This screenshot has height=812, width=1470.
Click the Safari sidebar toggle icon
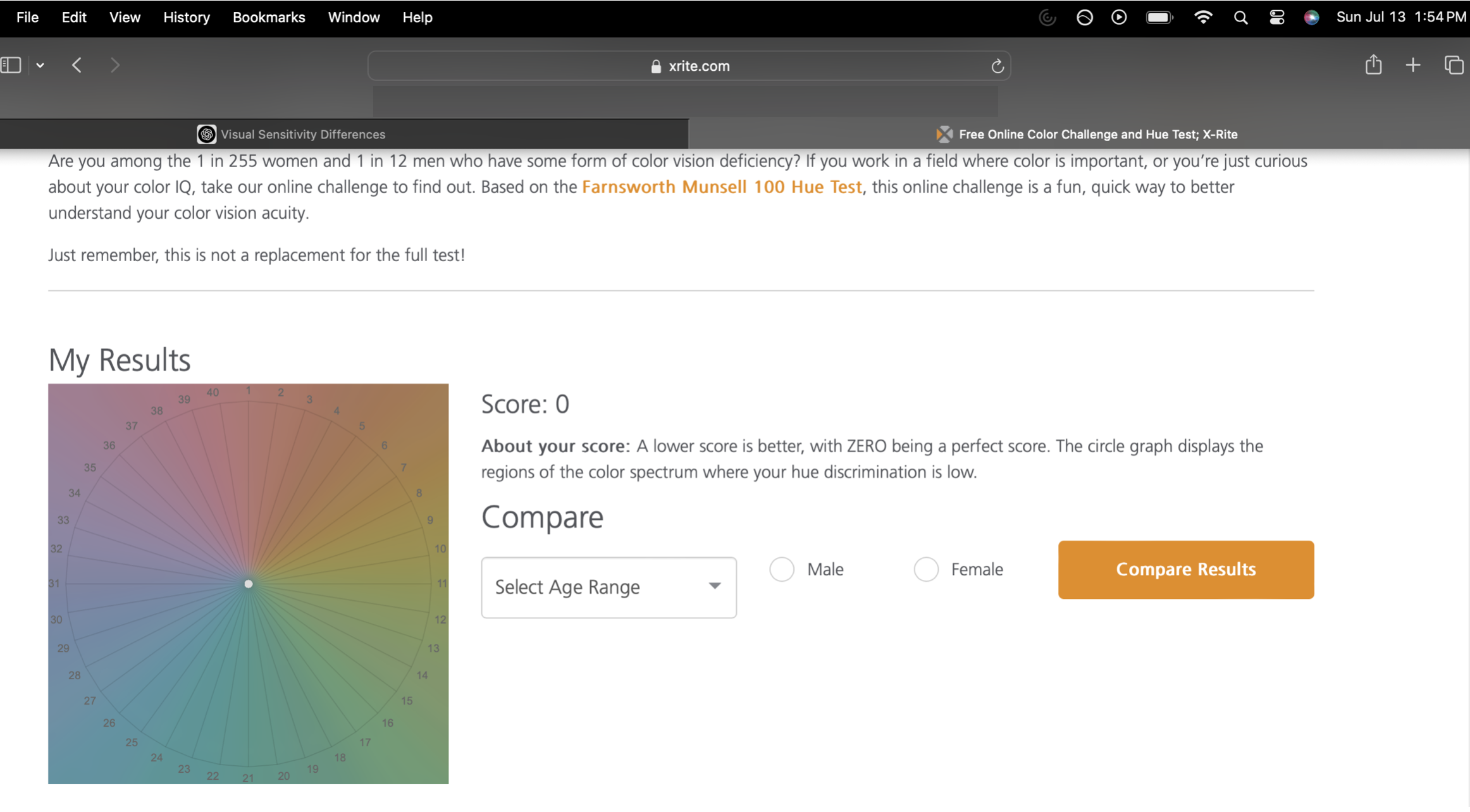pyautogui.click(x=11, y=65)
